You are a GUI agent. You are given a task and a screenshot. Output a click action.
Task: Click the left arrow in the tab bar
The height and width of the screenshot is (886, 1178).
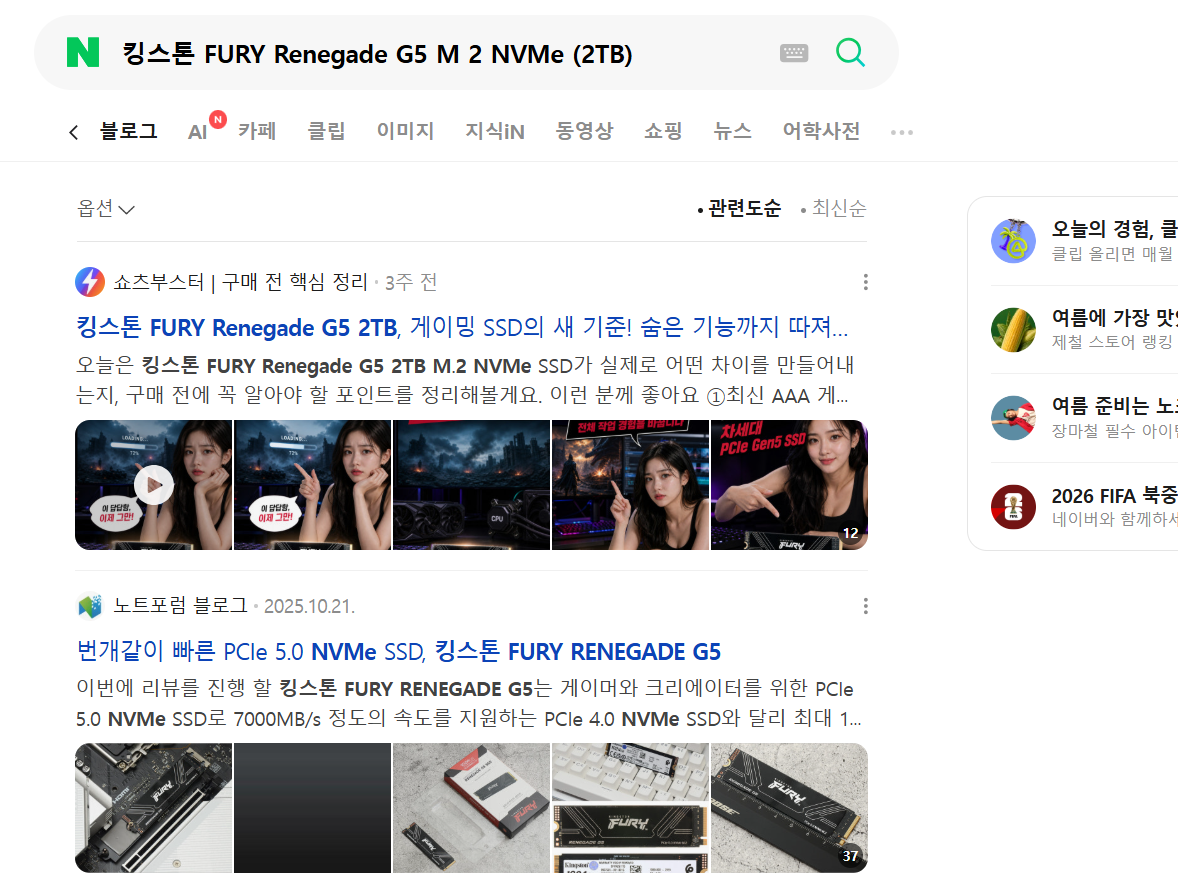click(x=73, y=132)
